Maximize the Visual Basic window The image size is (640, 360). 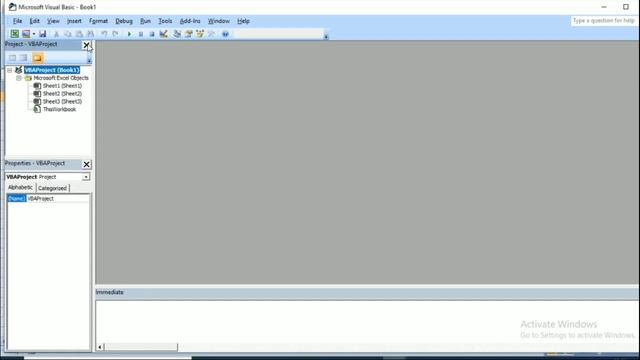pos(626,7)
